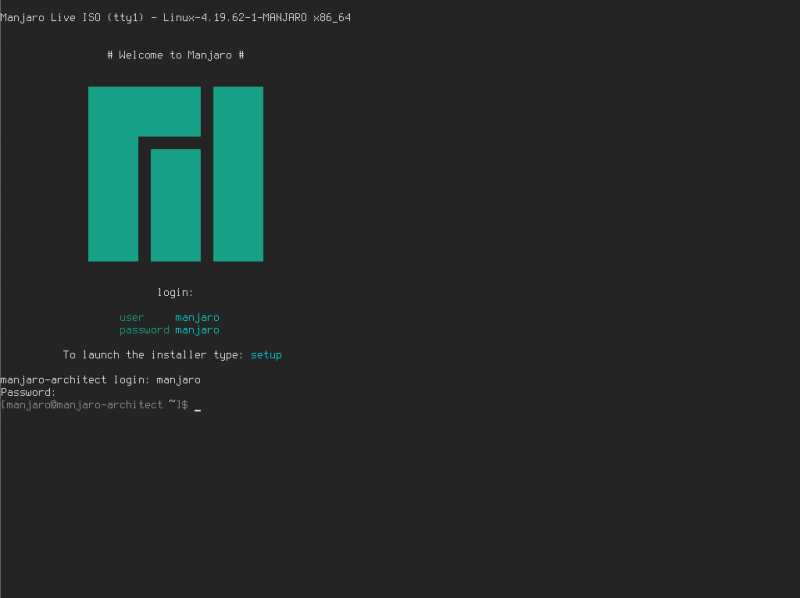
Task: Click the Manjaro logo
Action: click(176, 174)
